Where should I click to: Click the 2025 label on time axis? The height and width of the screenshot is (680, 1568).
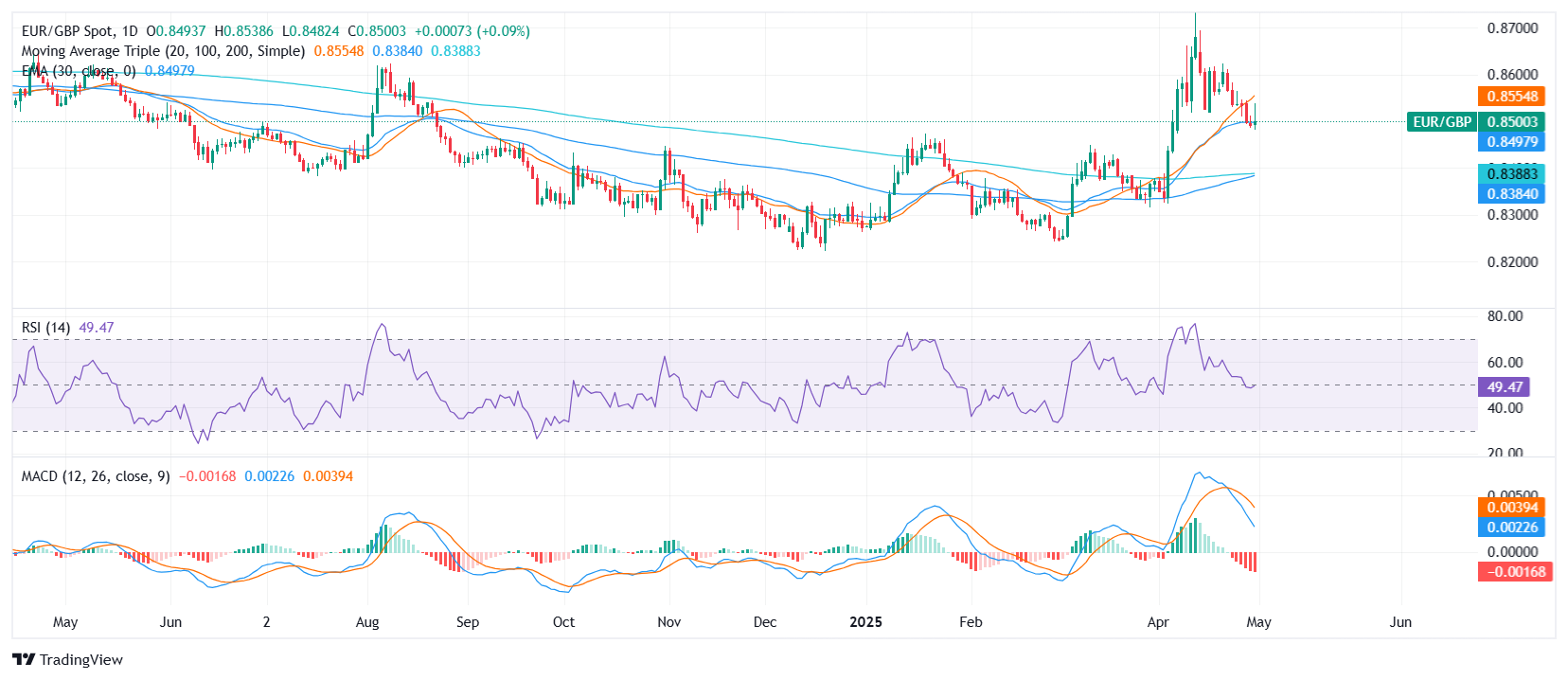coord(865,622)
